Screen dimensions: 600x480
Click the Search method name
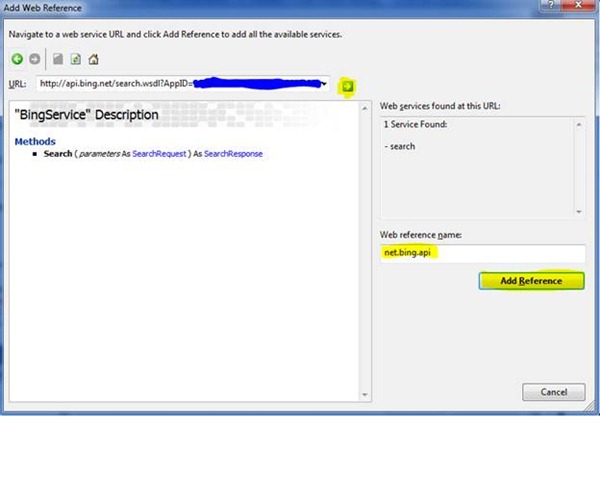(x=58, y=154)
